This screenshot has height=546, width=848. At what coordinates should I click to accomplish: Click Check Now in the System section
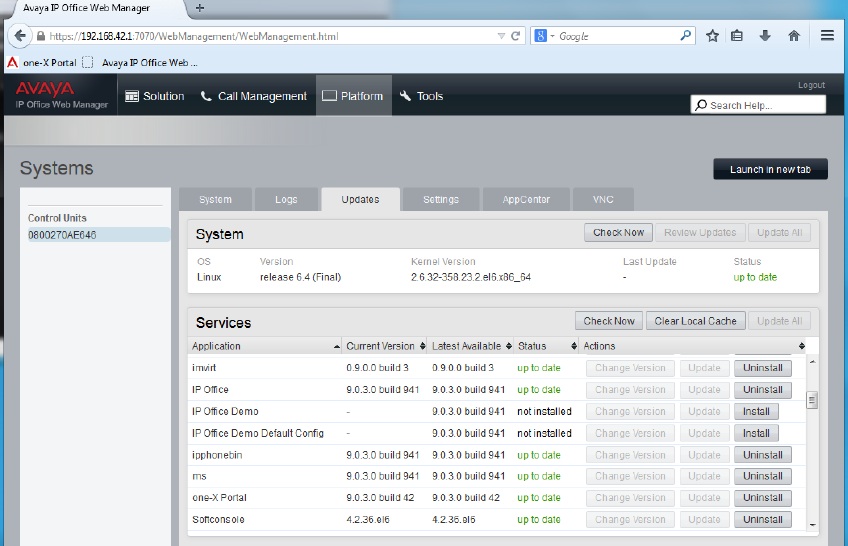click(618, 232)
